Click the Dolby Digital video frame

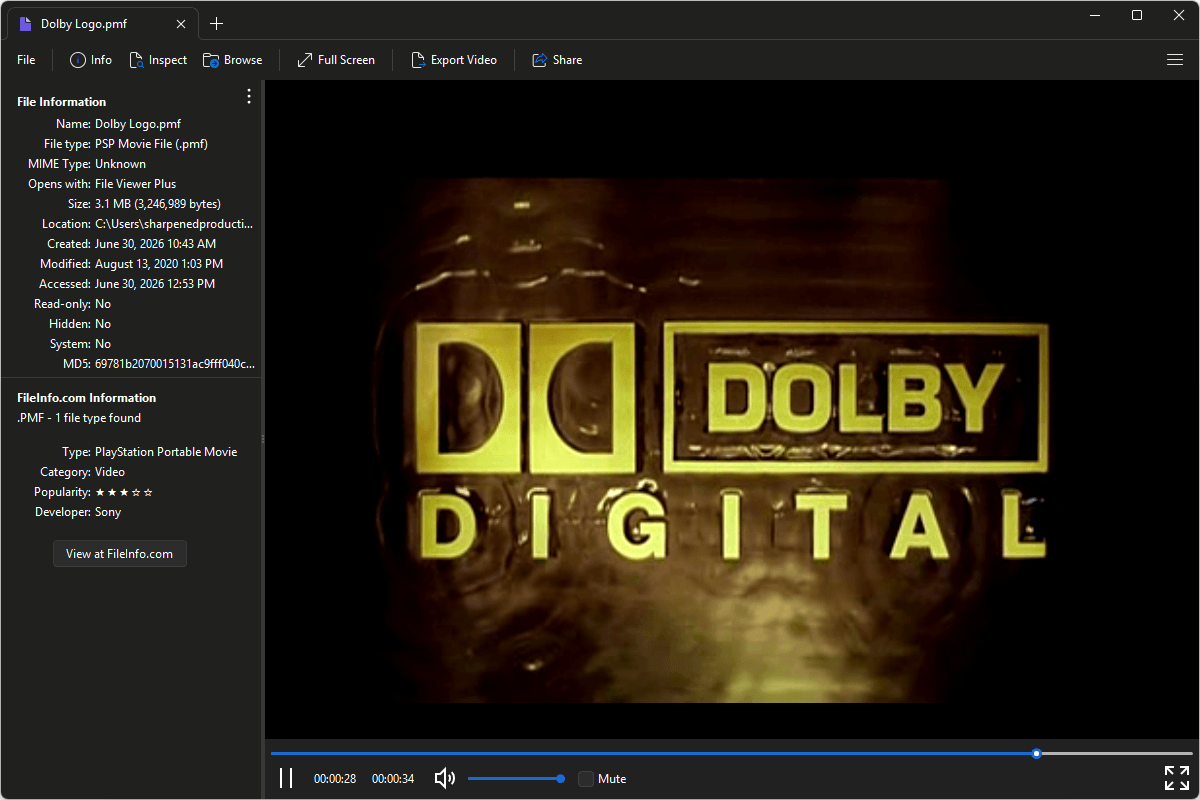(730, 410)
